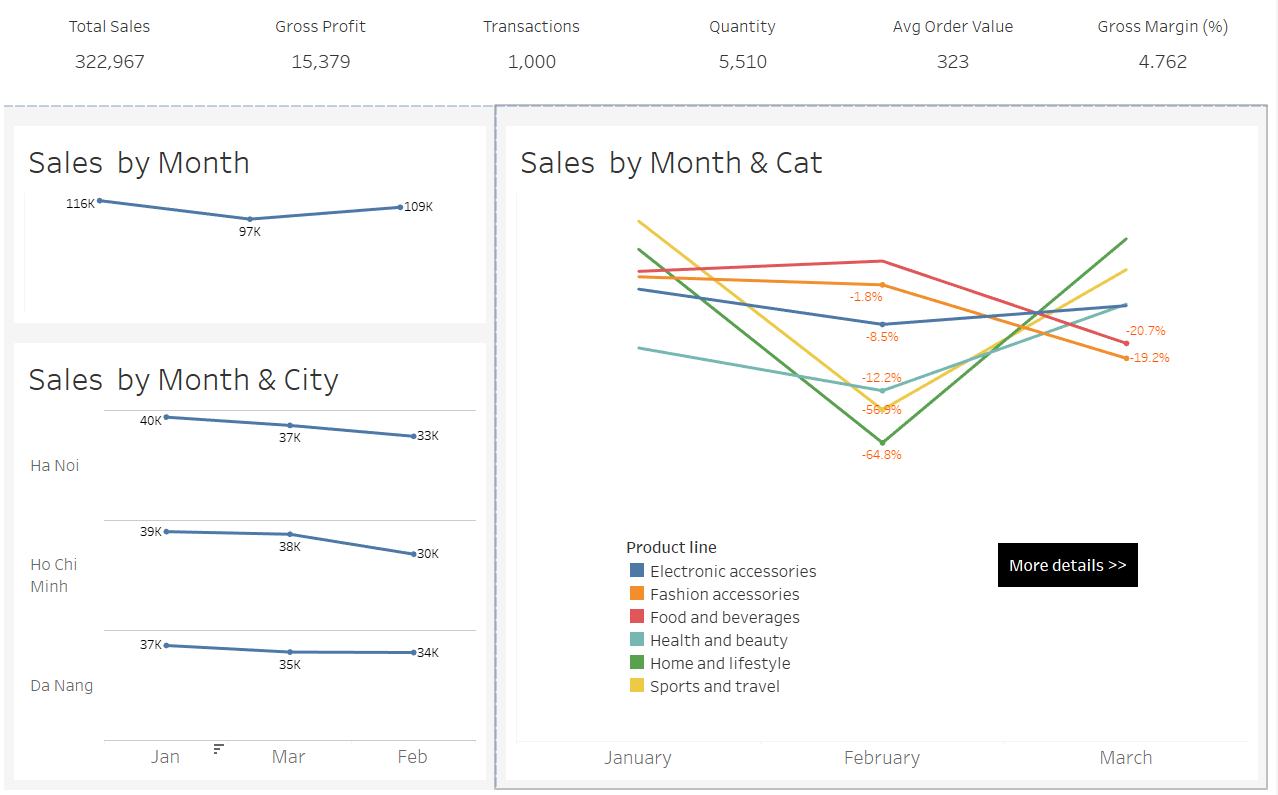
Task: Click the Food and beverages red swatch
Action: (x=637, y=617)
